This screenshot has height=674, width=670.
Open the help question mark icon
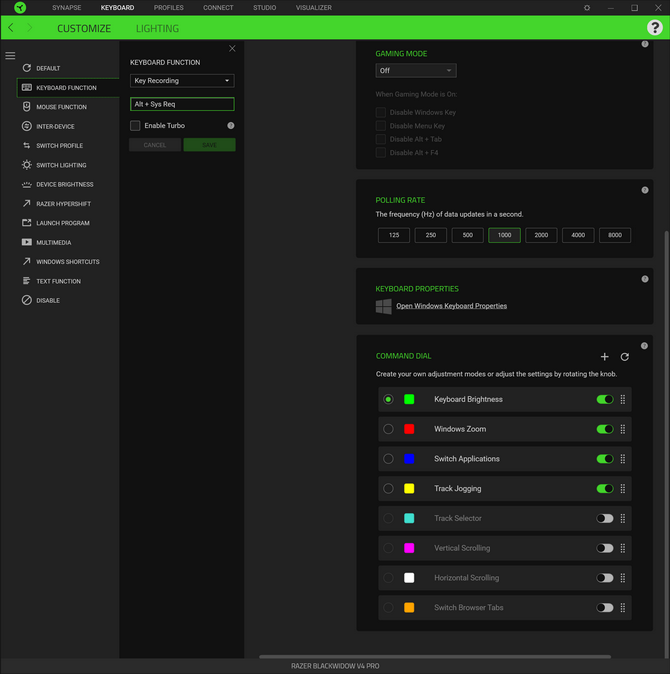(x=655, y=28)
